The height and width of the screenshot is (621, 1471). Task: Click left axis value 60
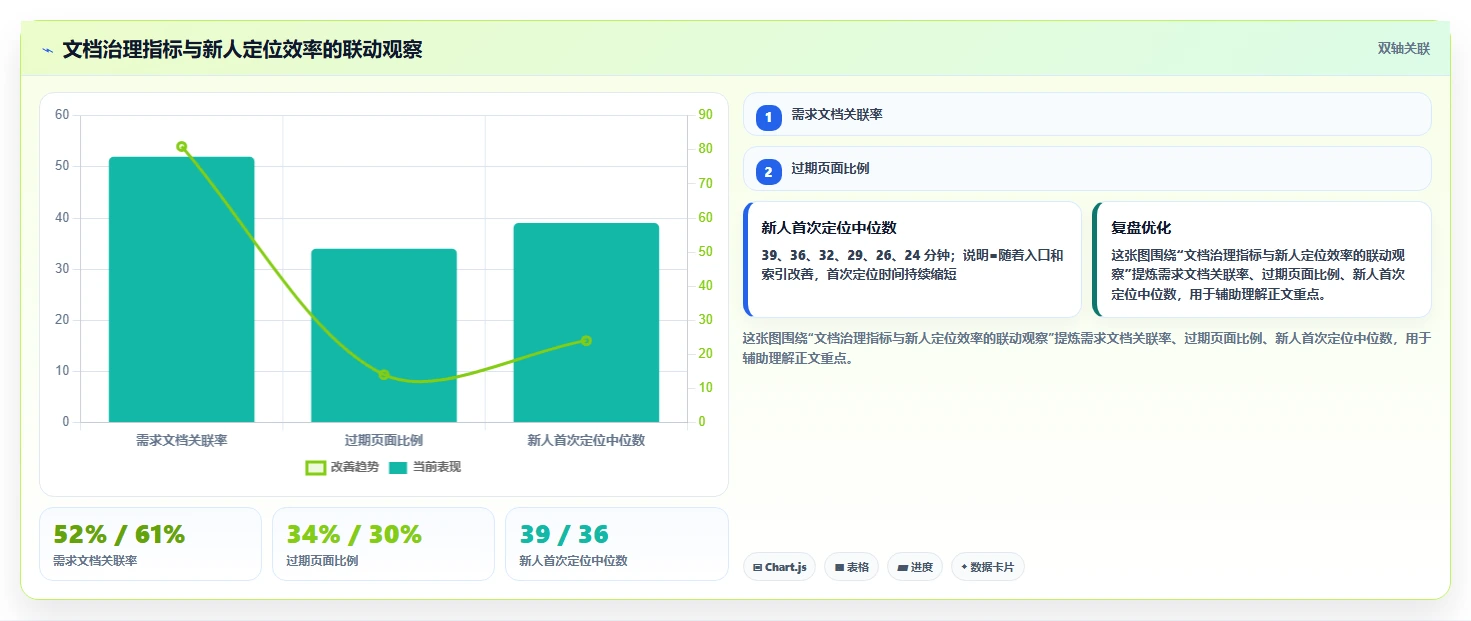62,115
